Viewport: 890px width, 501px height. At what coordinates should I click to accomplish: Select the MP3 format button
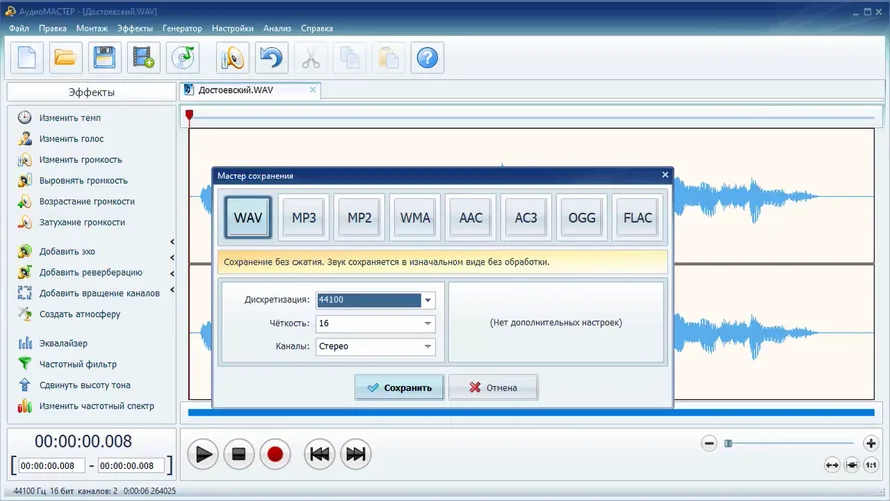click(304, 217)
